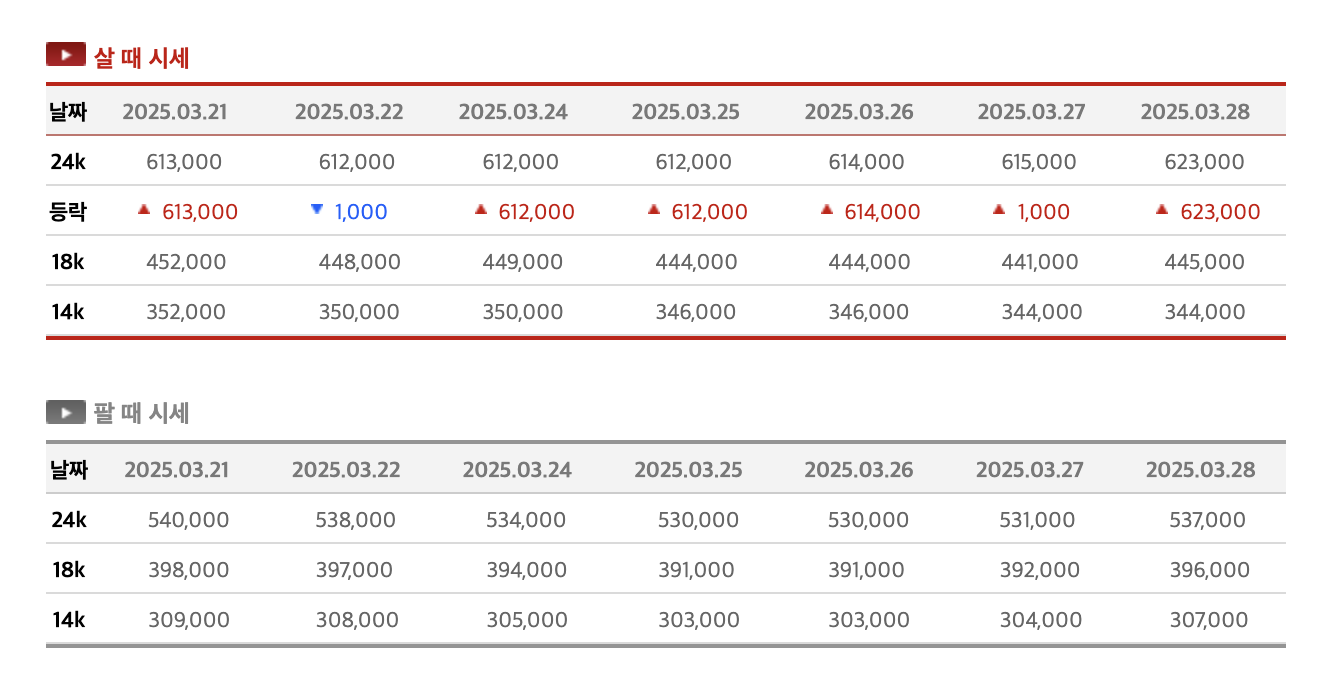This screenshot has height=690, width=1336.
Task: Click the 537,000 selling price cell
Action: click(x=1208, y=520)
